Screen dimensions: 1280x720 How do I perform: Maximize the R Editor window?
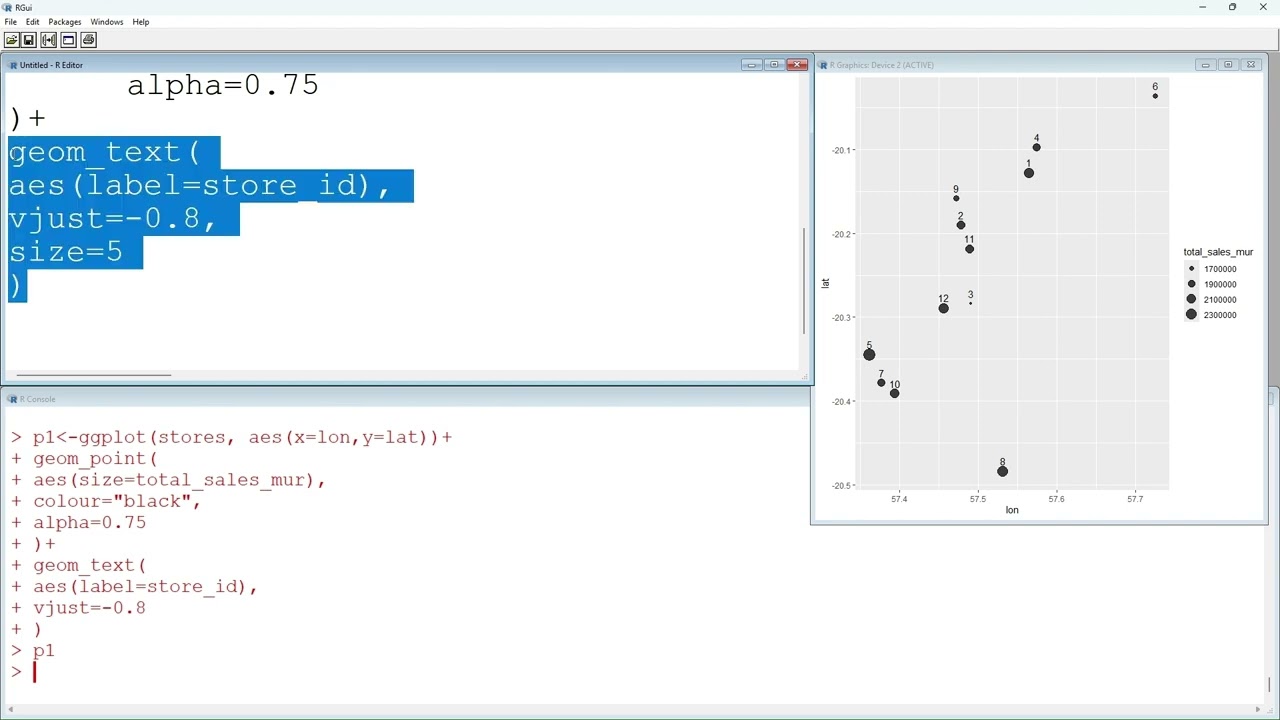coord(774,65)
